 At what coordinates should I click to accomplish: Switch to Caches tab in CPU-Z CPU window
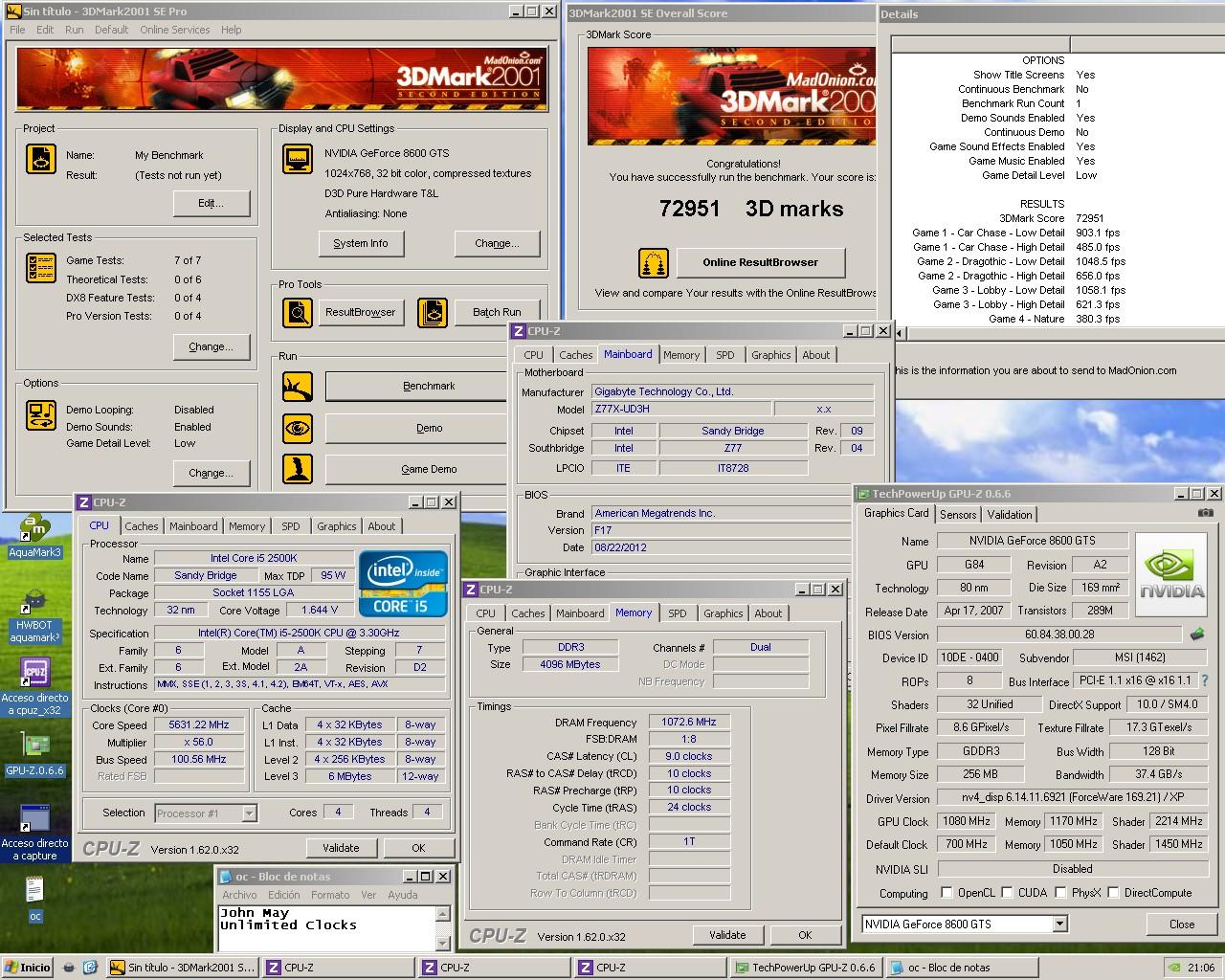pos(142,526)
